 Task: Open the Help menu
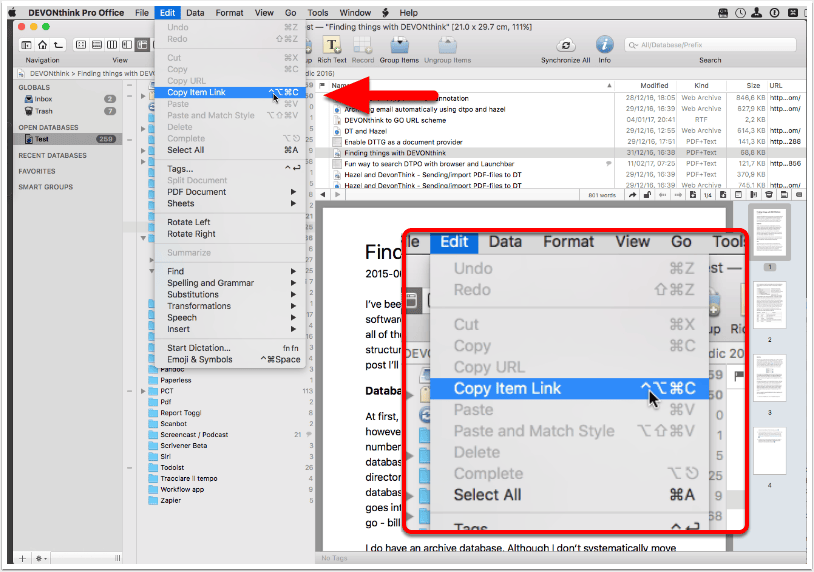pos(408,12)
